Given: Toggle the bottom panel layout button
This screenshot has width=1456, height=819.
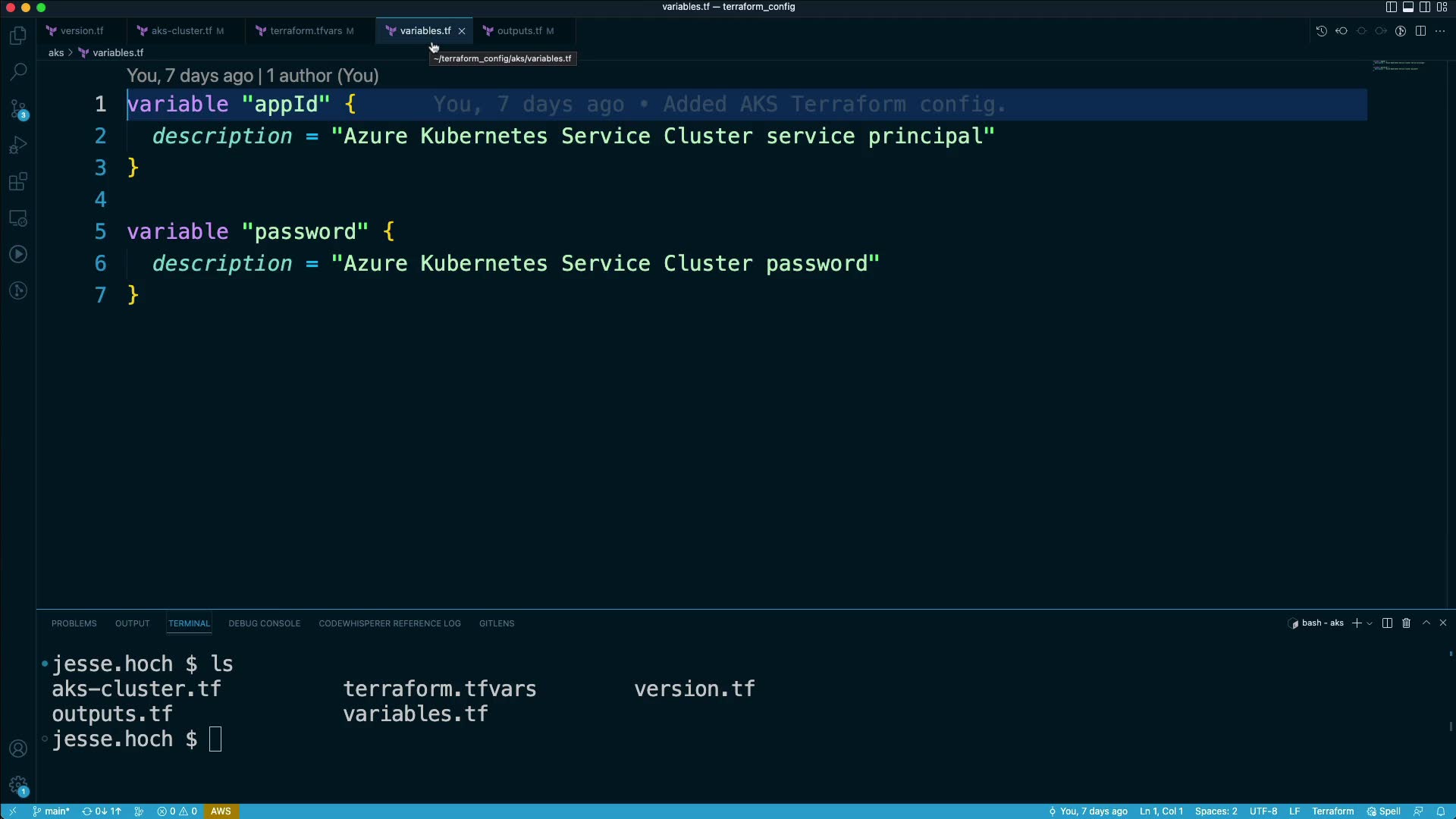Looking at the screenshot, I should pos(1407,7).
